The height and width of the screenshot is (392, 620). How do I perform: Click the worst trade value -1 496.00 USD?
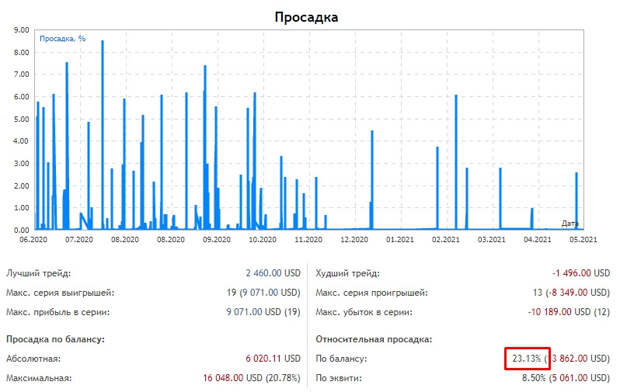click(581, 273)
